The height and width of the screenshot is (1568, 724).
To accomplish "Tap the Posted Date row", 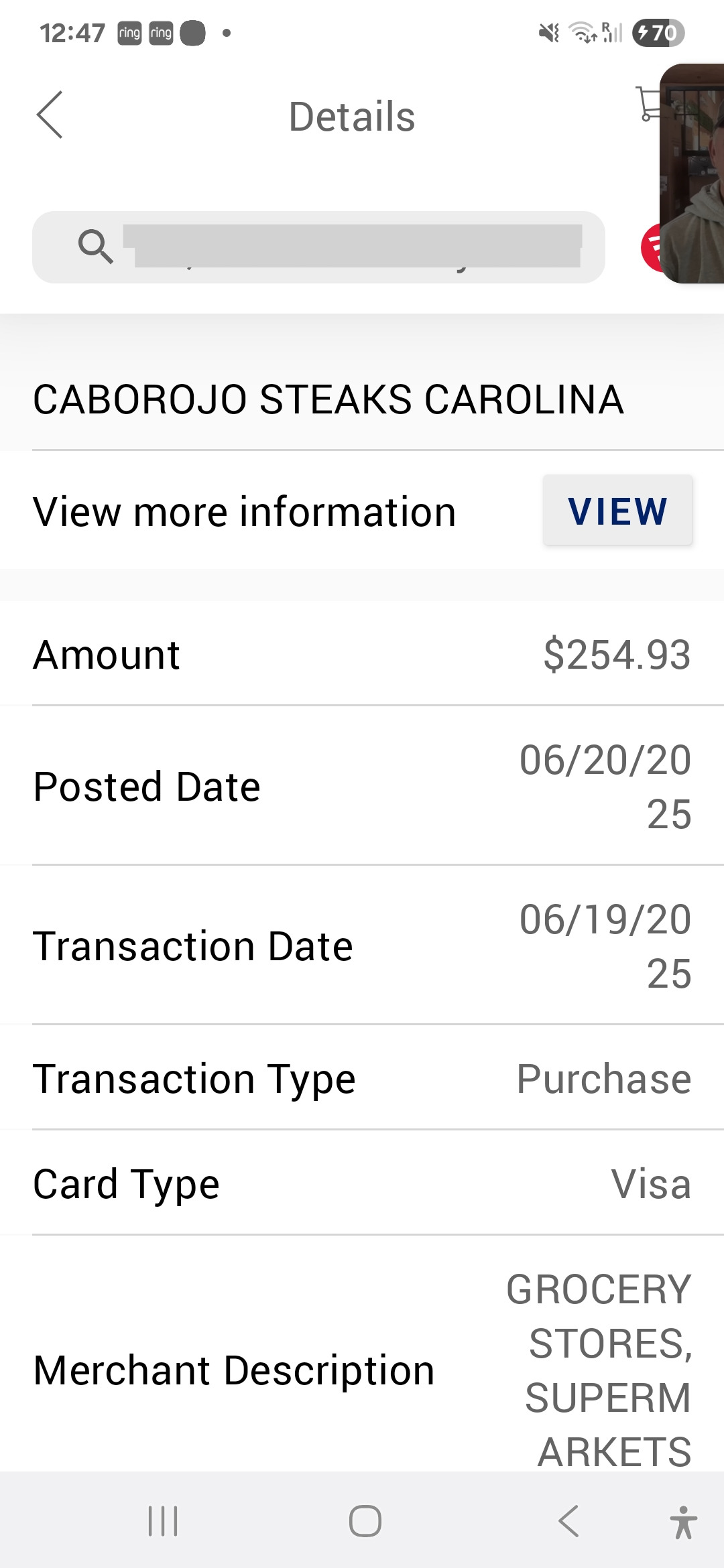I will (x=362, y=787).
